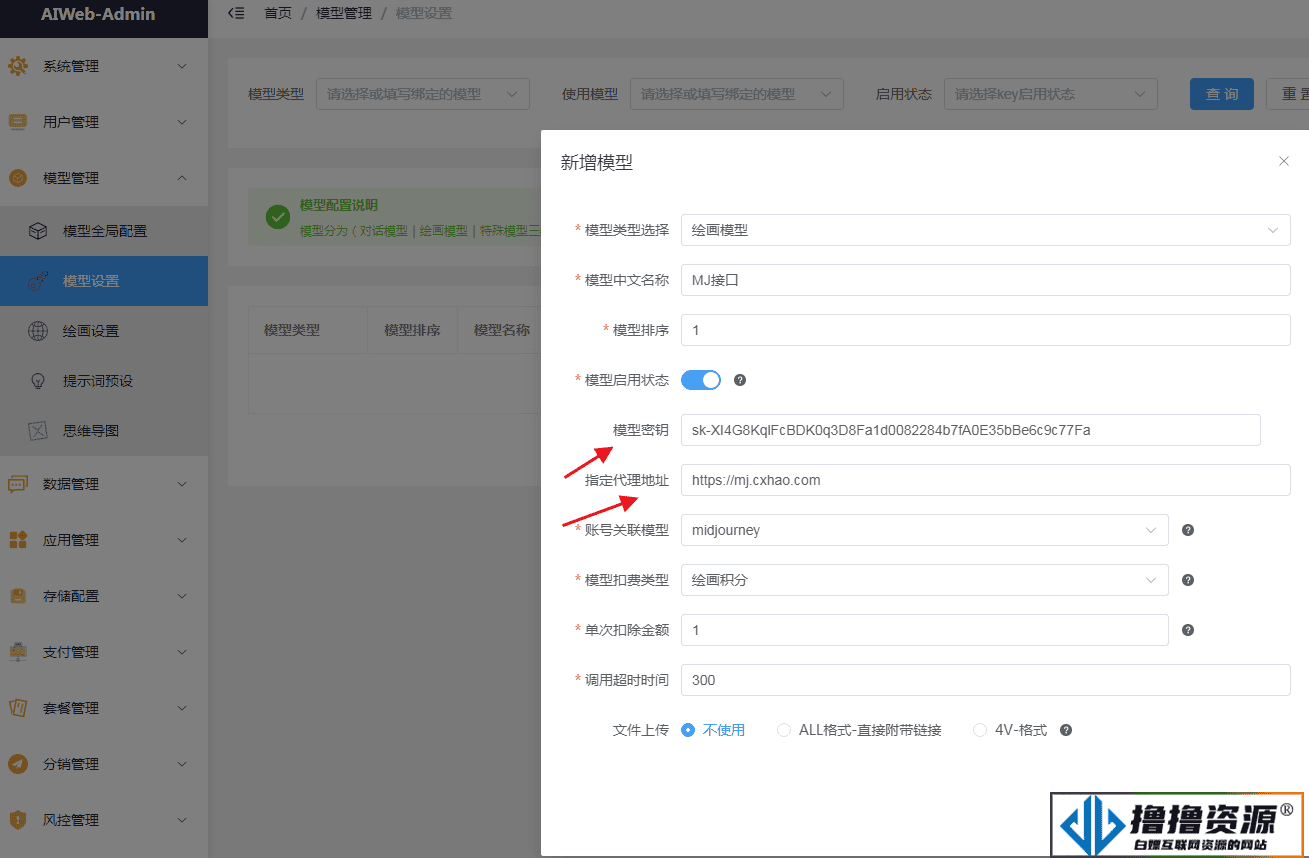Expand the 系统管理 menu chevron
This screenshot has height=858, width=1309.
(182, 66)
